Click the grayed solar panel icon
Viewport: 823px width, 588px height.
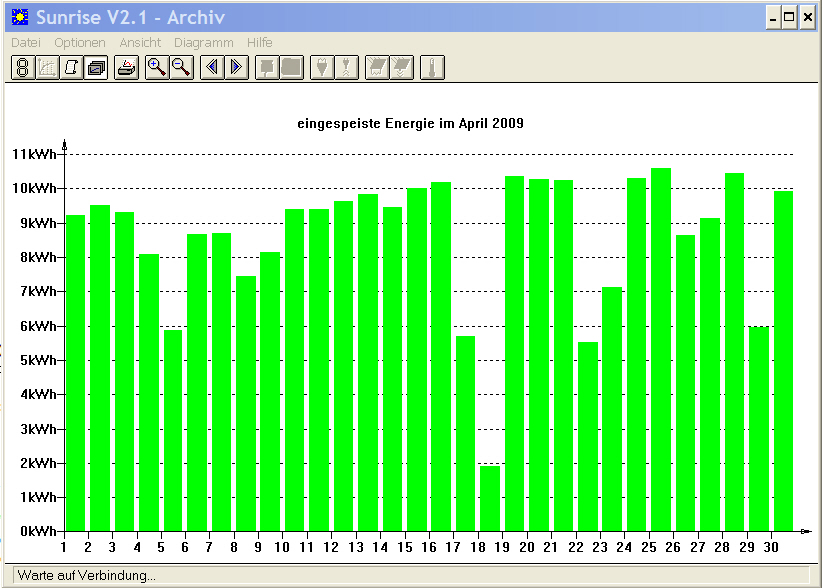377,68
